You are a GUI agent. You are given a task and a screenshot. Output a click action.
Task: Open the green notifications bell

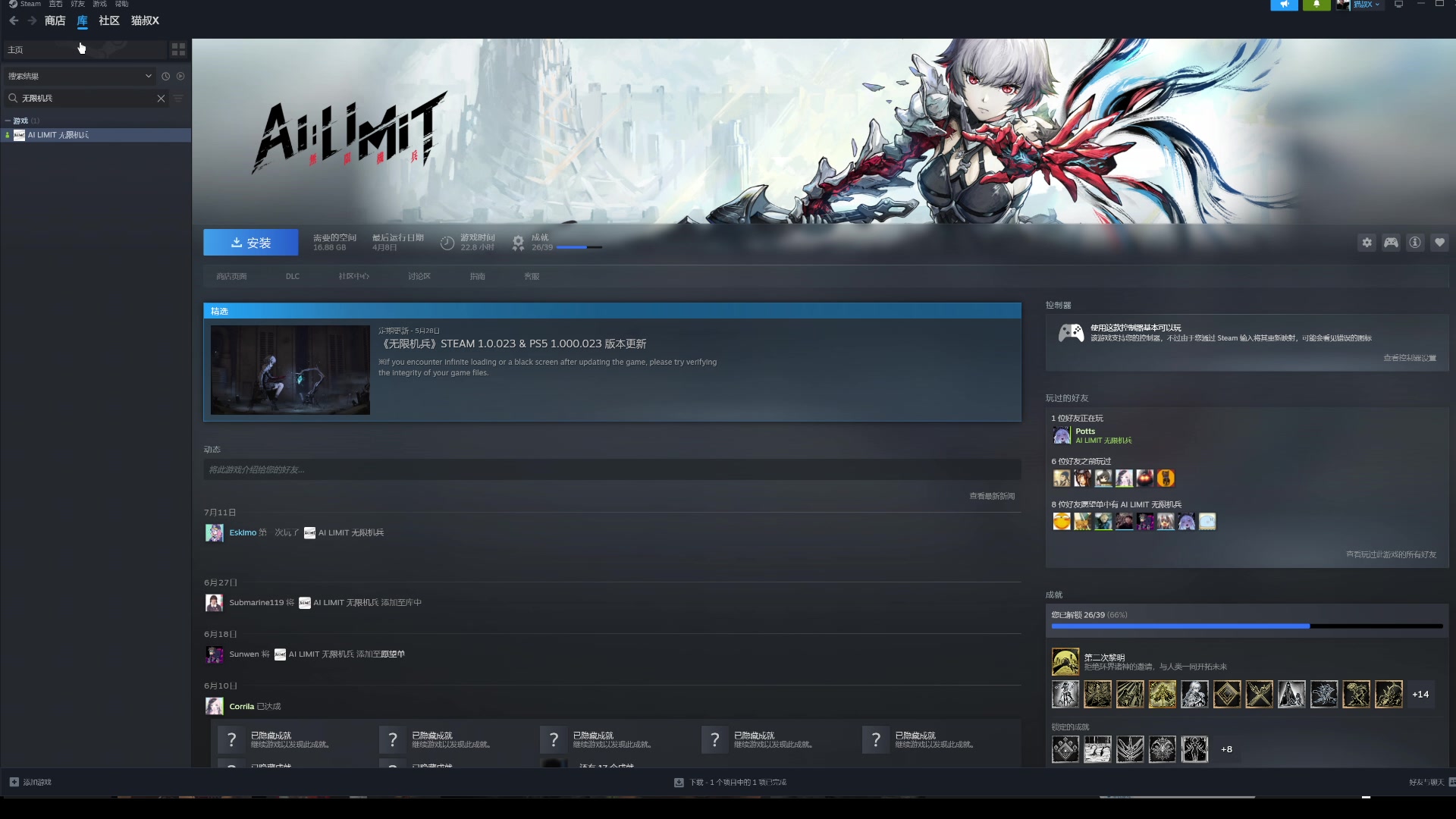(x=1316, y=5)
